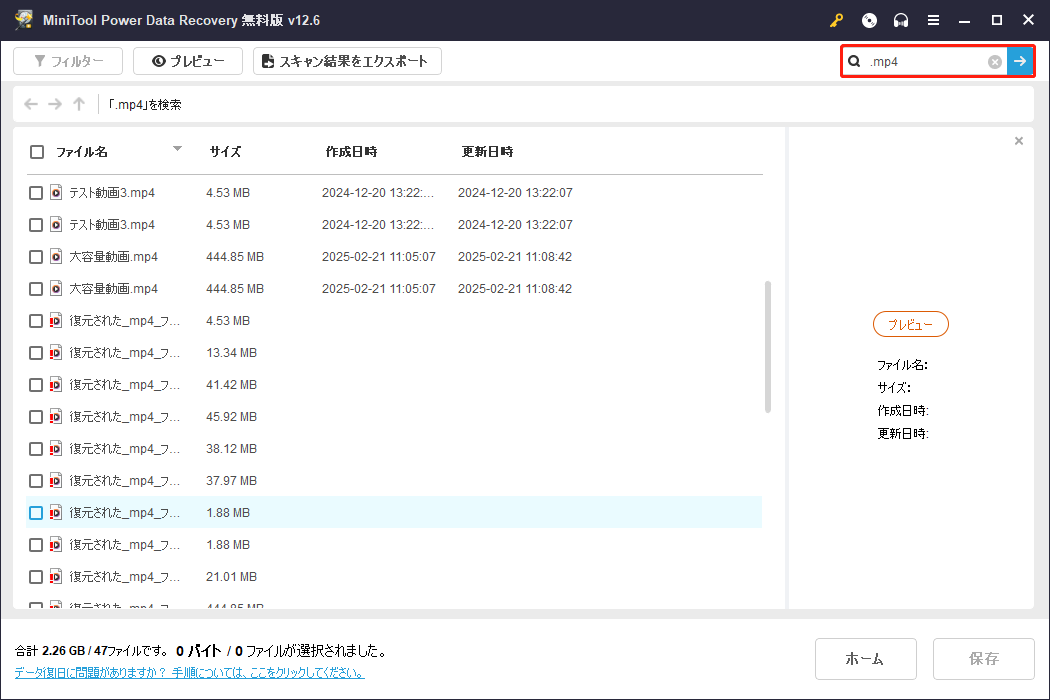
Task: Click the ホーム button
Action: pos(865,659)
